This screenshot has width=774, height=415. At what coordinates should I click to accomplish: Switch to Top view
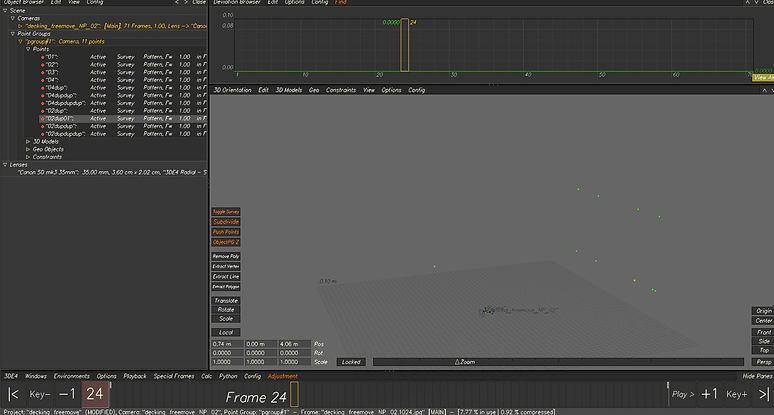(x=763, y=350)
